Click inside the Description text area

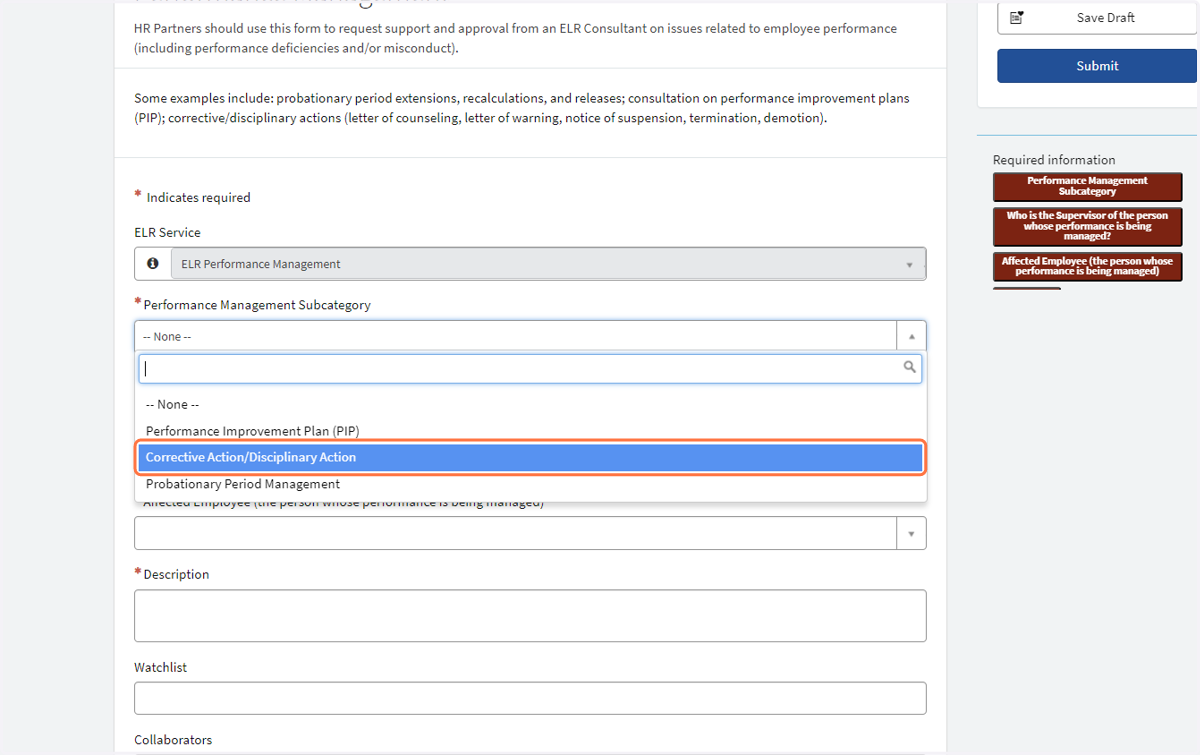pyautogui.click(x=530, y=615)
